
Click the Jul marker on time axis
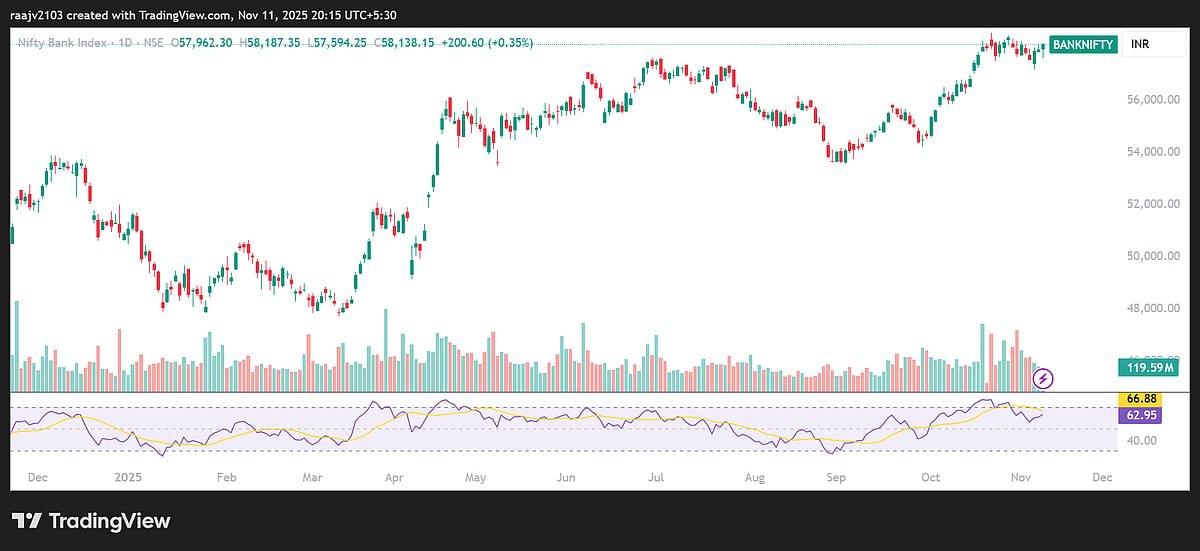point(655,478)
